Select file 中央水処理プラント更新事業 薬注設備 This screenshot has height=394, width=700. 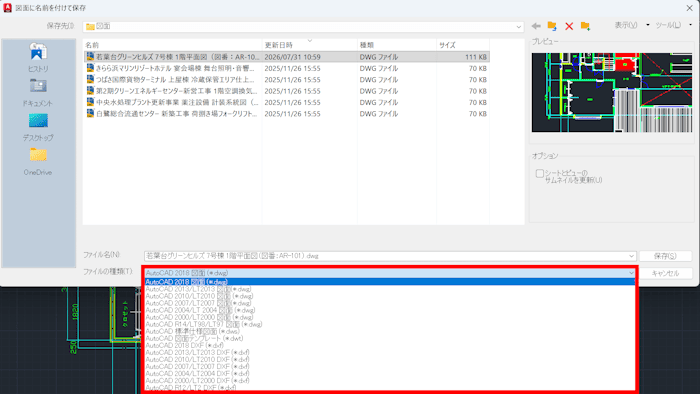point(286,102)
